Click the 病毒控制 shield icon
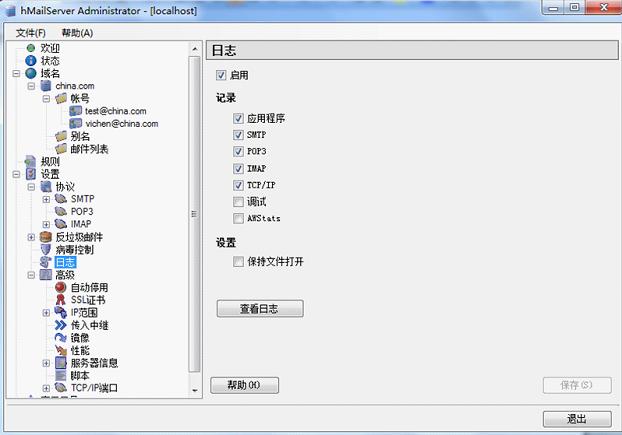 click(46, 249)
